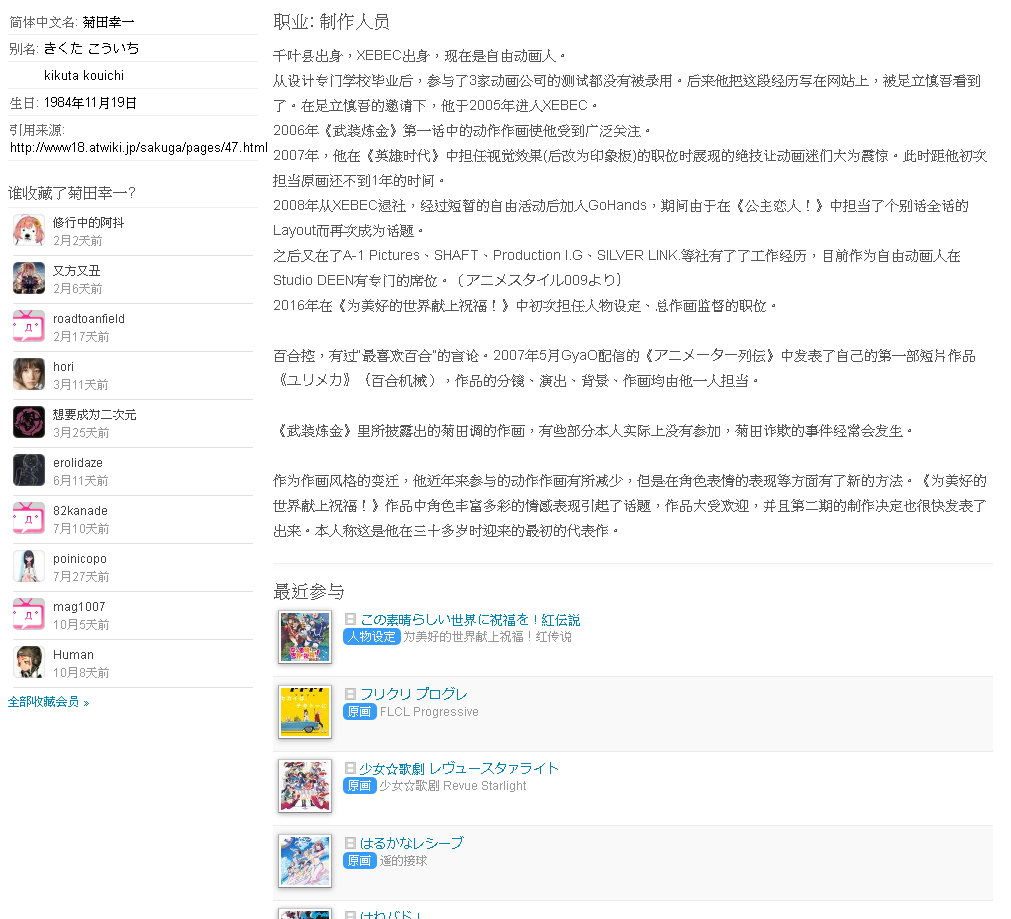Open Revue Starlight cover thumbnail
The height and width of the screenshot is (919, 1011).
pos(305,786)
